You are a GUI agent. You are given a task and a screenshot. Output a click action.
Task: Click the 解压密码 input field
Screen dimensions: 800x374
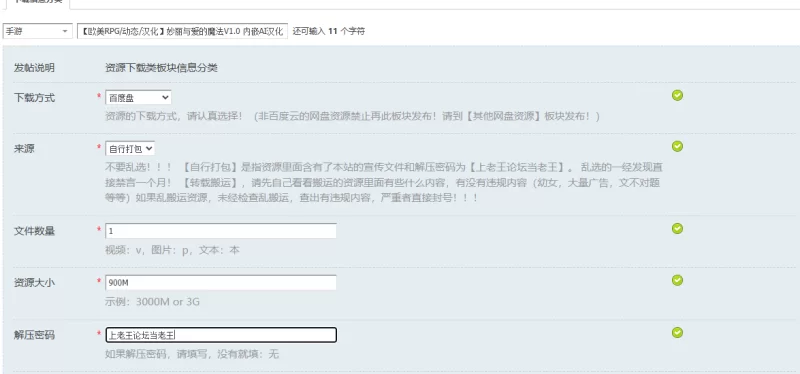coord(221,335)
